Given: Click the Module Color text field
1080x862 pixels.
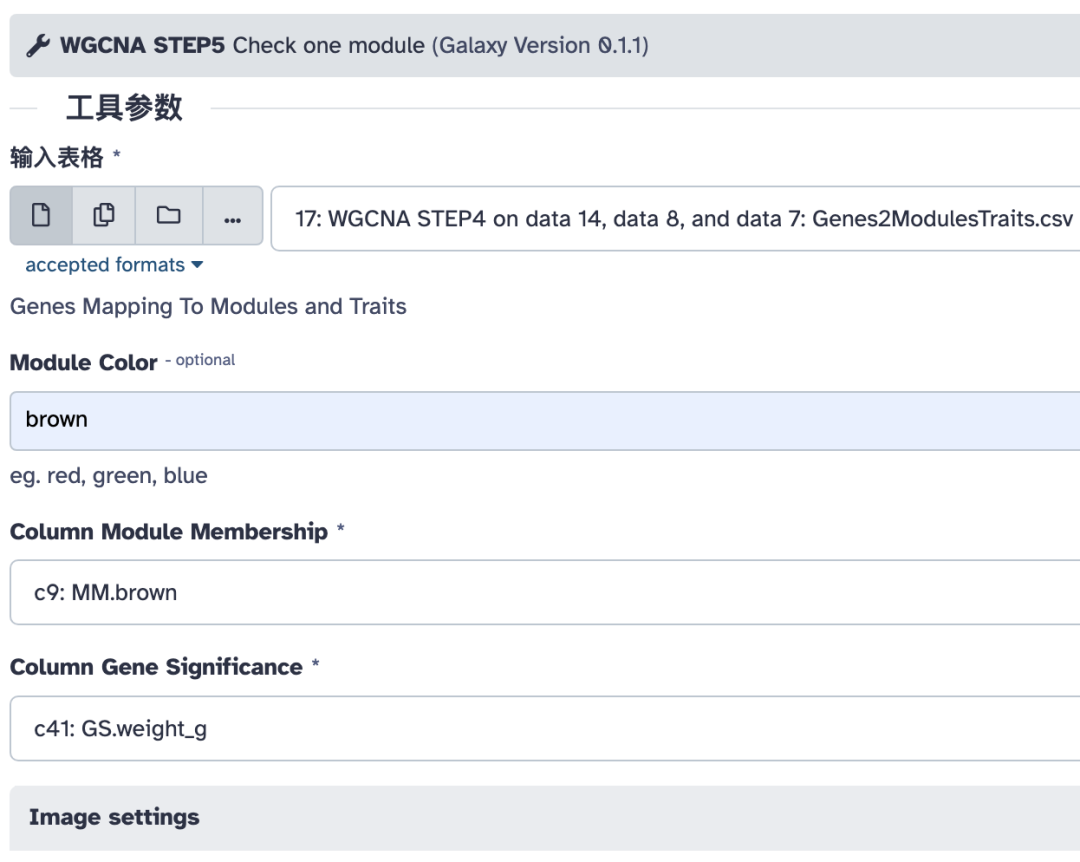Looking at the screenshot, I should (540, 420).
